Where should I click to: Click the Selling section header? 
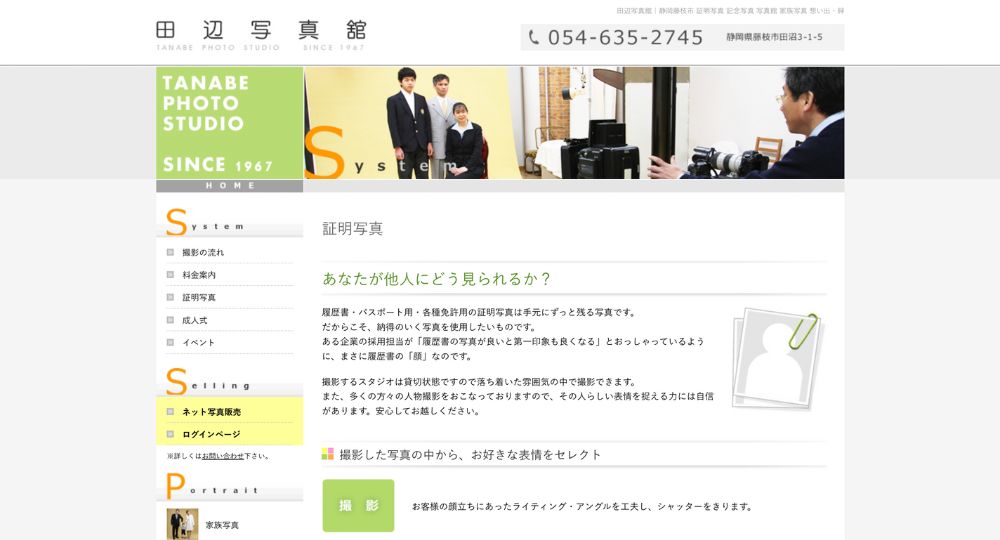click(230, 382)
